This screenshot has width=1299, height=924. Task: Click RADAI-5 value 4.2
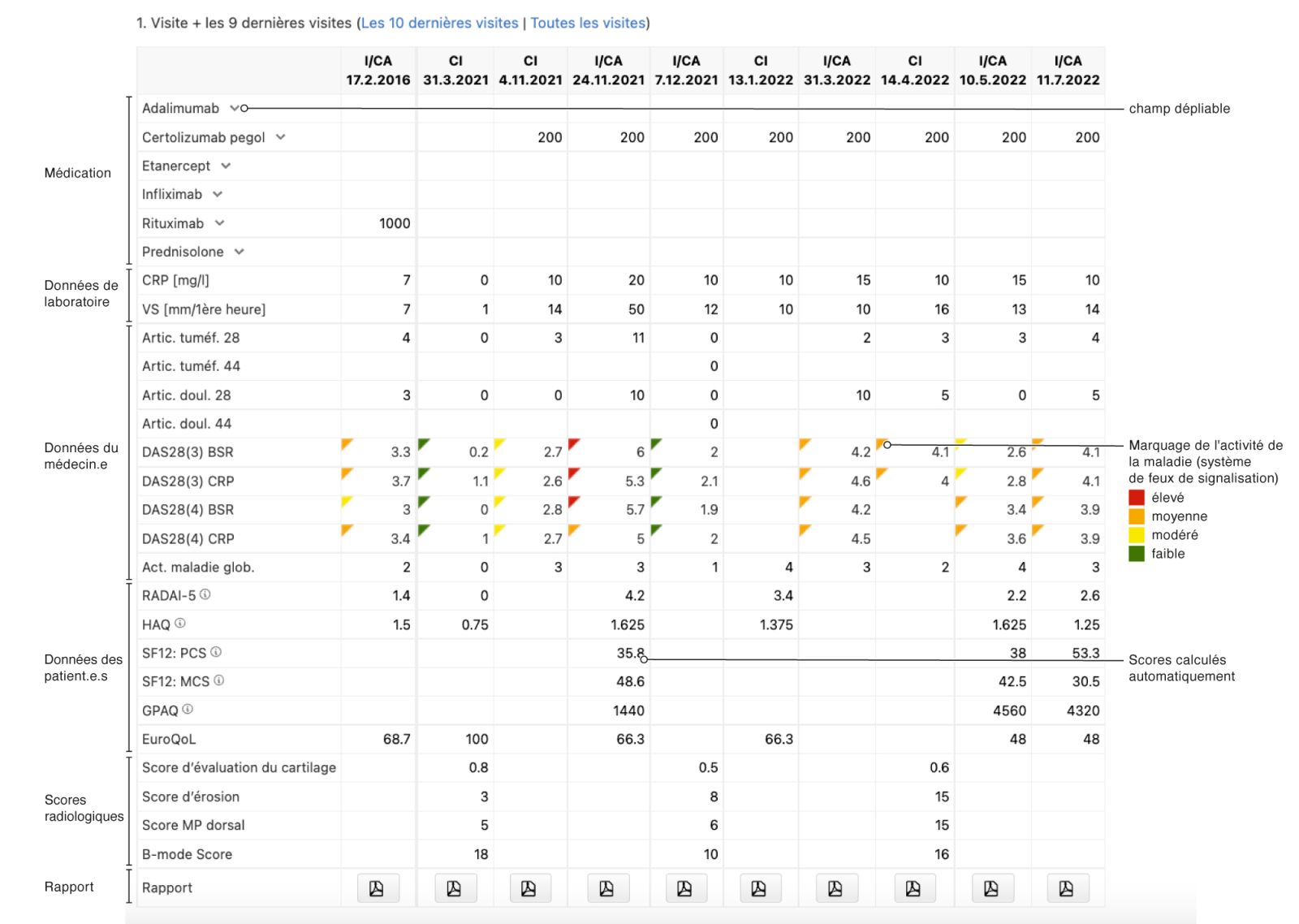click(635, 595)
